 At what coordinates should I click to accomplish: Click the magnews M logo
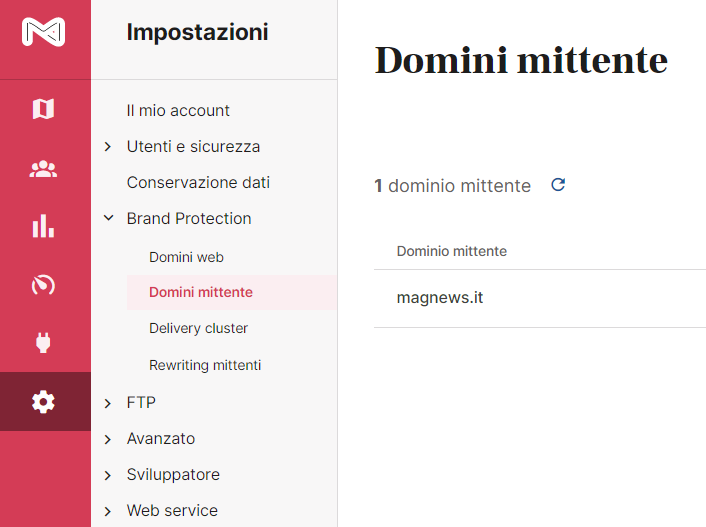click(43, 32)
